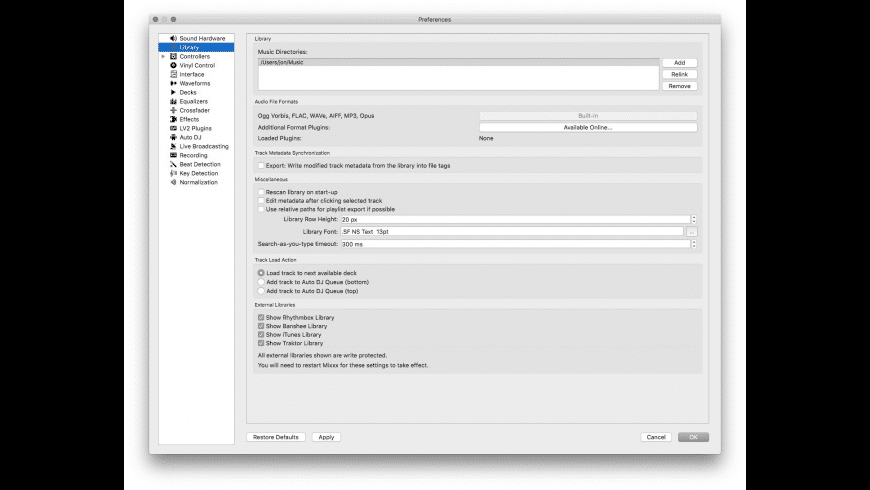Click the Decks play-arrow icon

(173, 92)
